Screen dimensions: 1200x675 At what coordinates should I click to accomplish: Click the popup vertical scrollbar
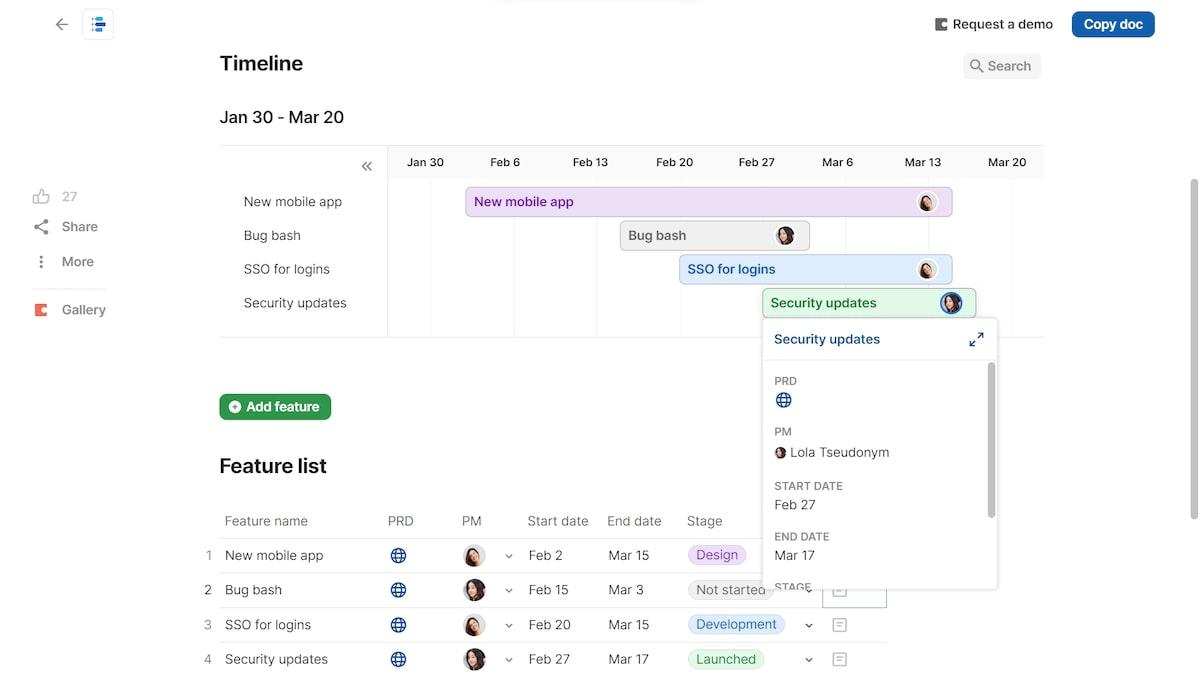(991, 440)
